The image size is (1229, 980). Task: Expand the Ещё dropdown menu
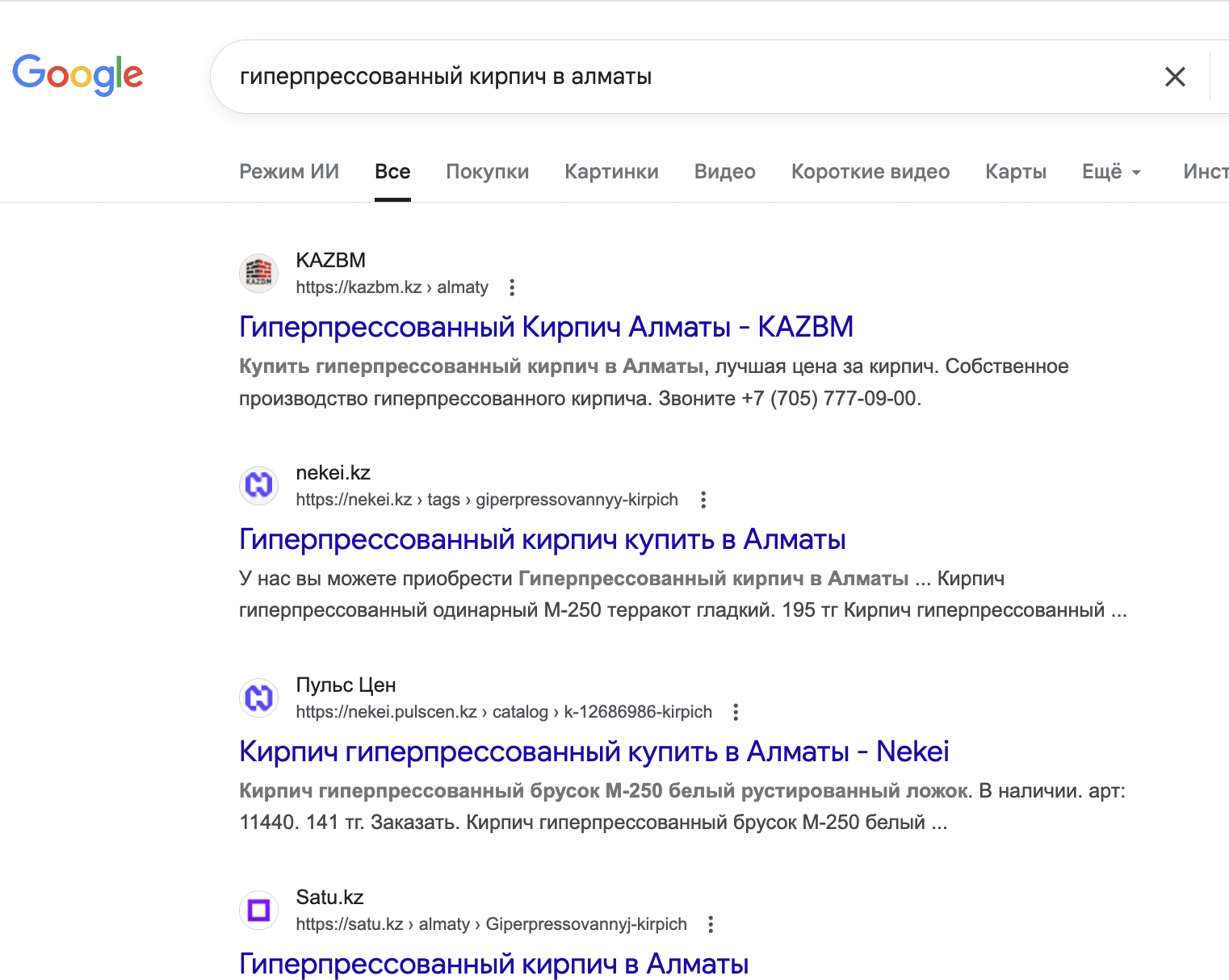pyautogui.click(x=1111, y=172)
